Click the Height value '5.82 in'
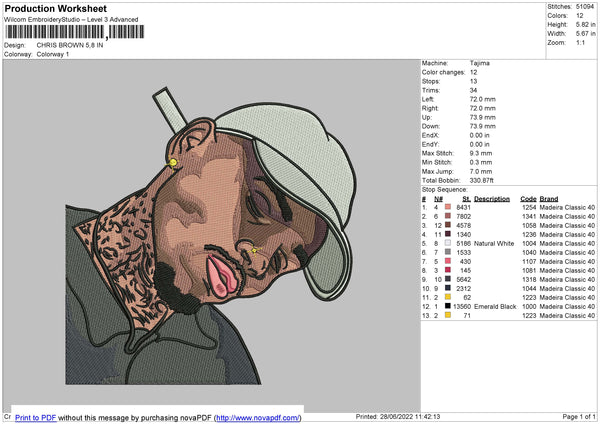 point(585,24)
